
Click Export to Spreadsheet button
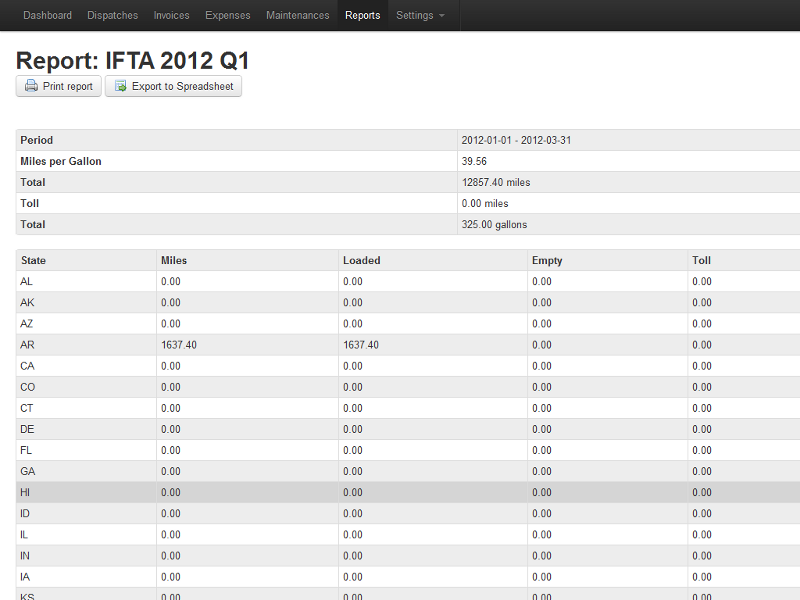tap(173, 87)
